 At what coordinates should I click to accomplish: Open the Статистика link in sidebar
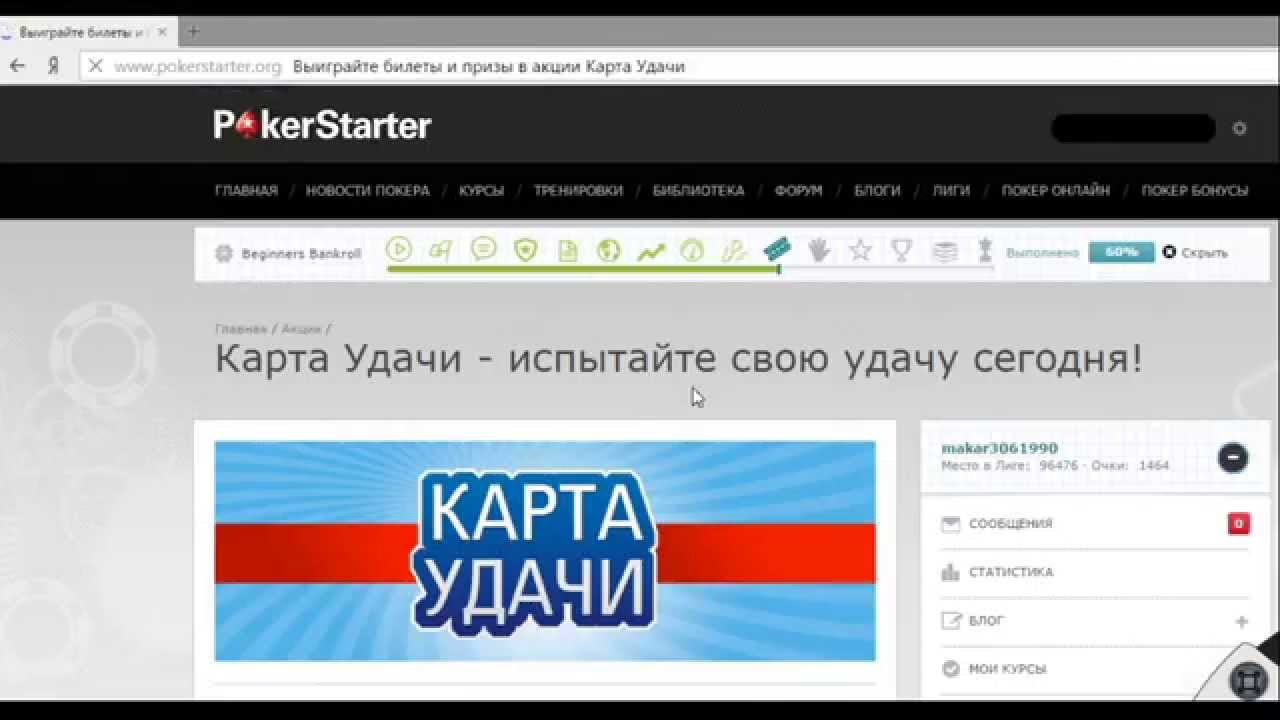tap(1010, 572)
